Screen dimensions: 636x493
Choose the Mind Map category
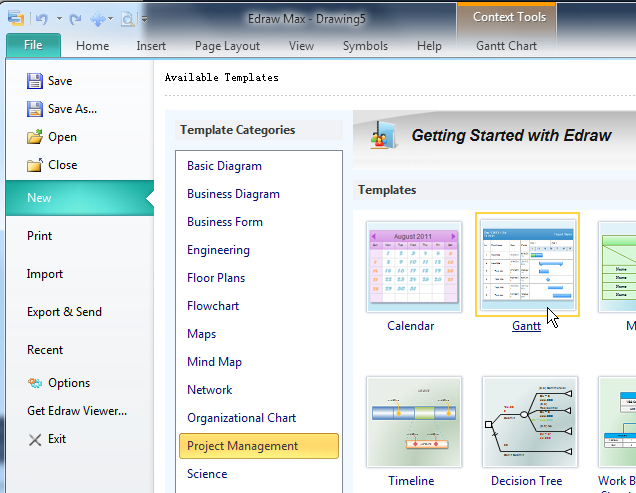[216, 362]
